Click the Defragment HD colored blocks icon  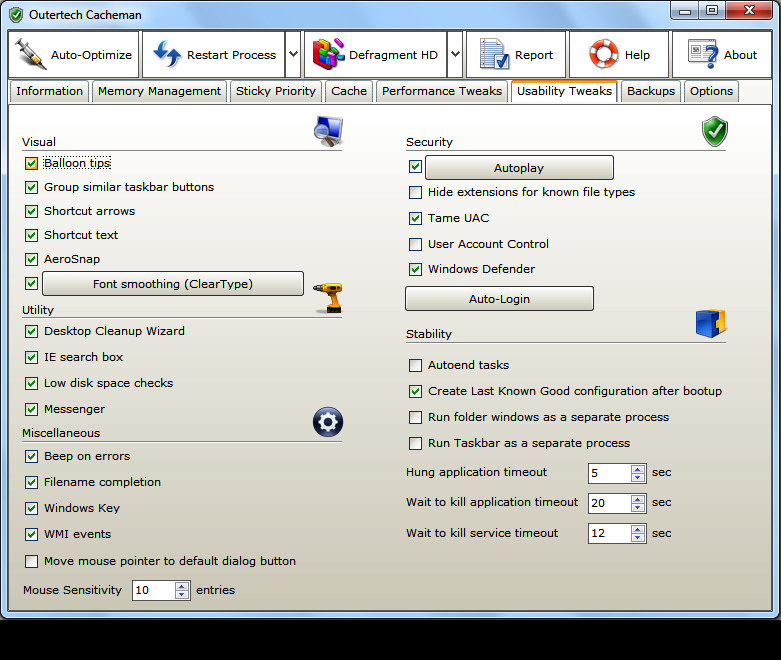coord(328,54)
